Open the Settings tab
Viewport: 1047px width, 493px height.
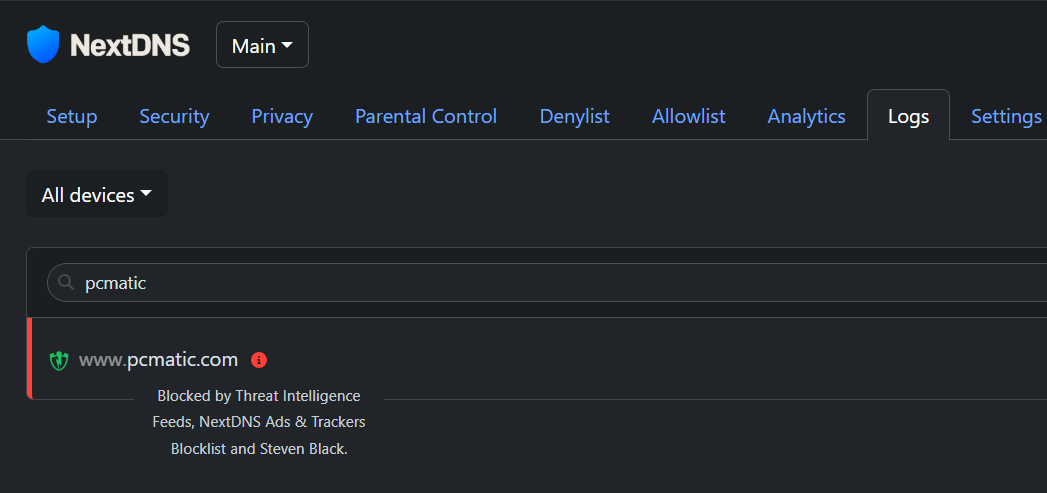pyautogui.click(x=1006, y=116)
